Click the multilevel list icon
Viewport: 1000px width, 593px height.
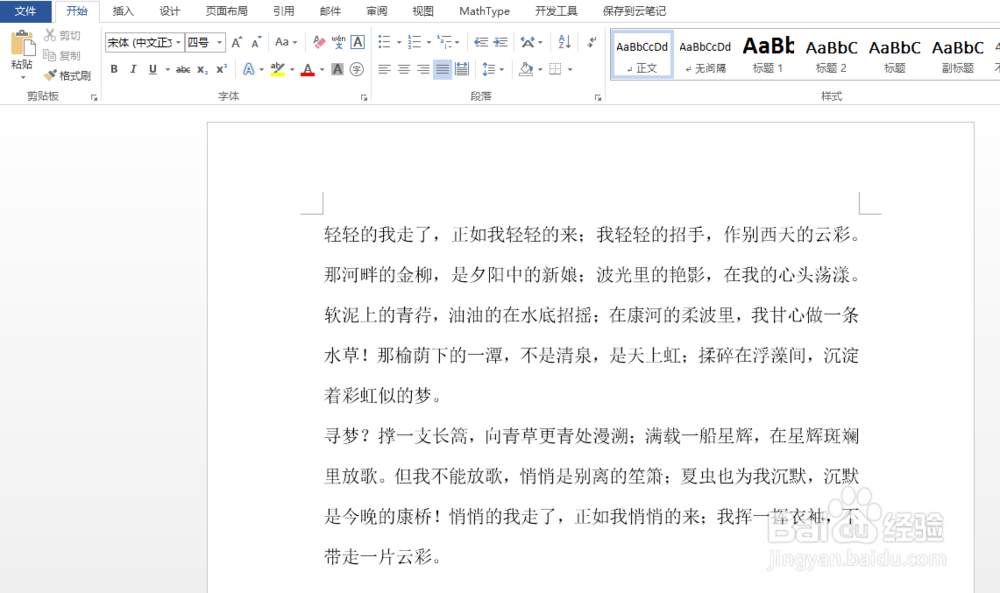click(x=445, y=43)
